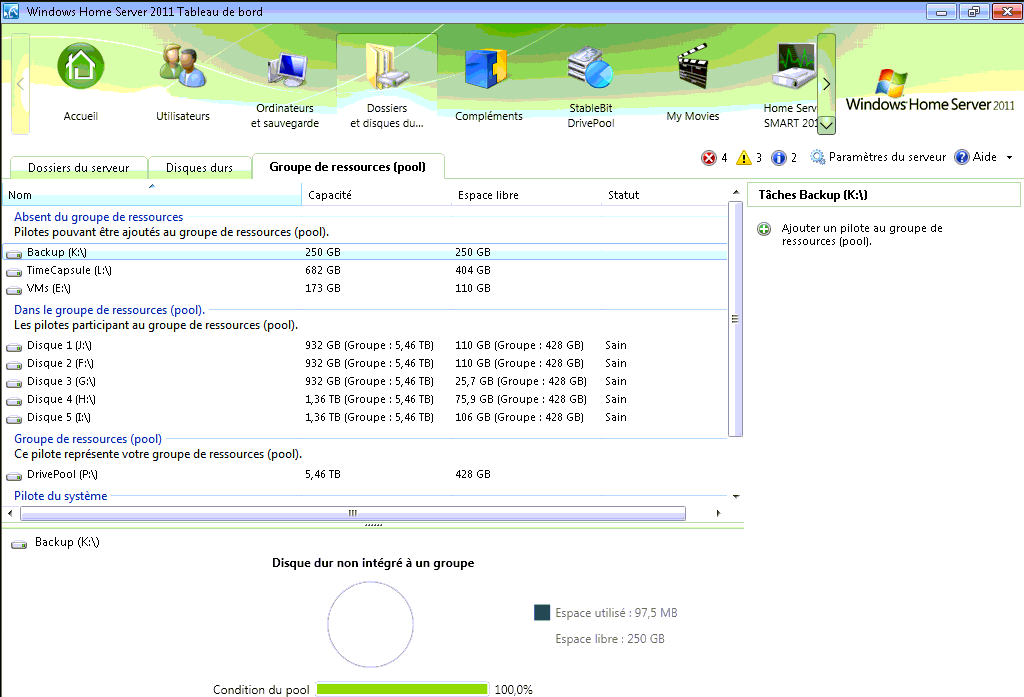
Task: Open the Compléments add-ins section
Action: (x=488, y=68)
